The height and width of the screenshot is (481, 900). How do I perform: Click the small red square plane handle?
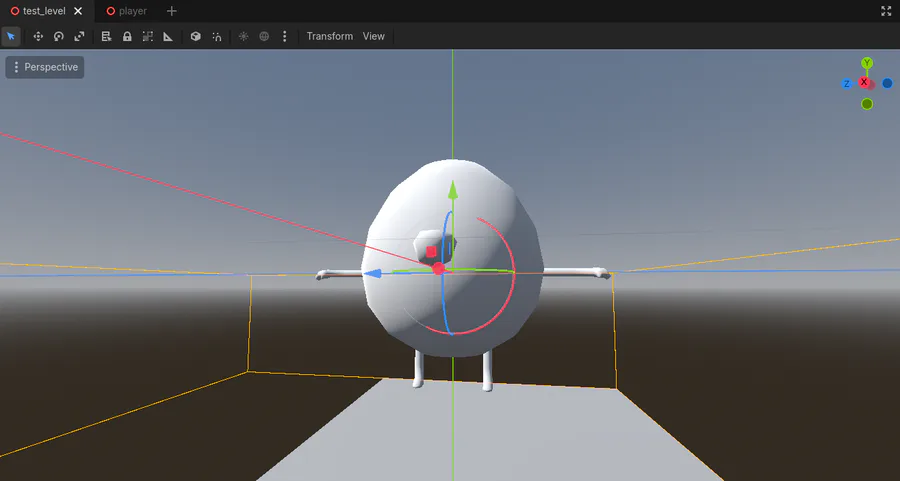(431, 252)
